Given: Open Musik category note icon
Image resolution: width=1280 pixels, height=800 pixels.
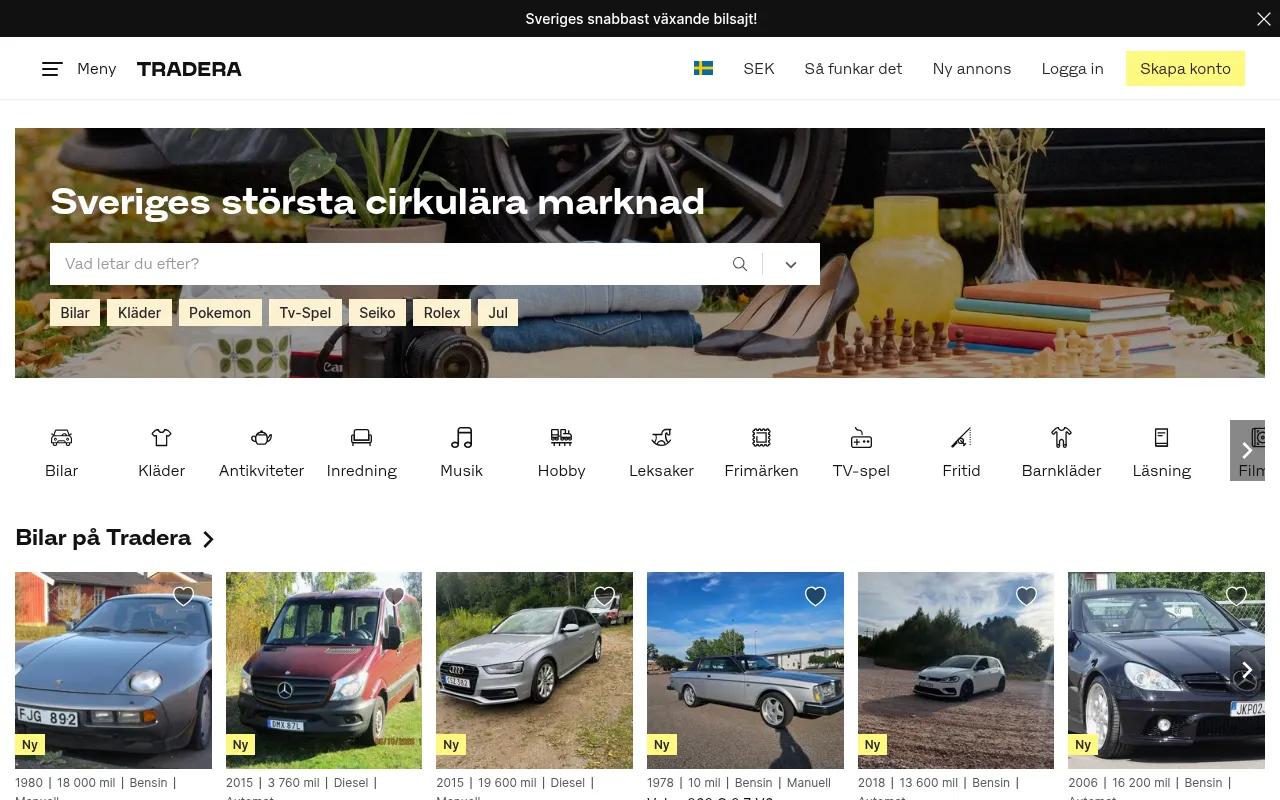Looking at the screenshot, I should [x=461, y=437].
